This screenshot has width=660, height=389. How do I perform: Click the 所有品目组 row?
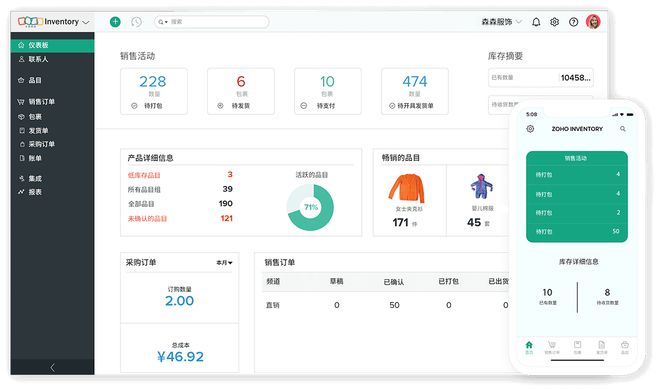(180, 189)
